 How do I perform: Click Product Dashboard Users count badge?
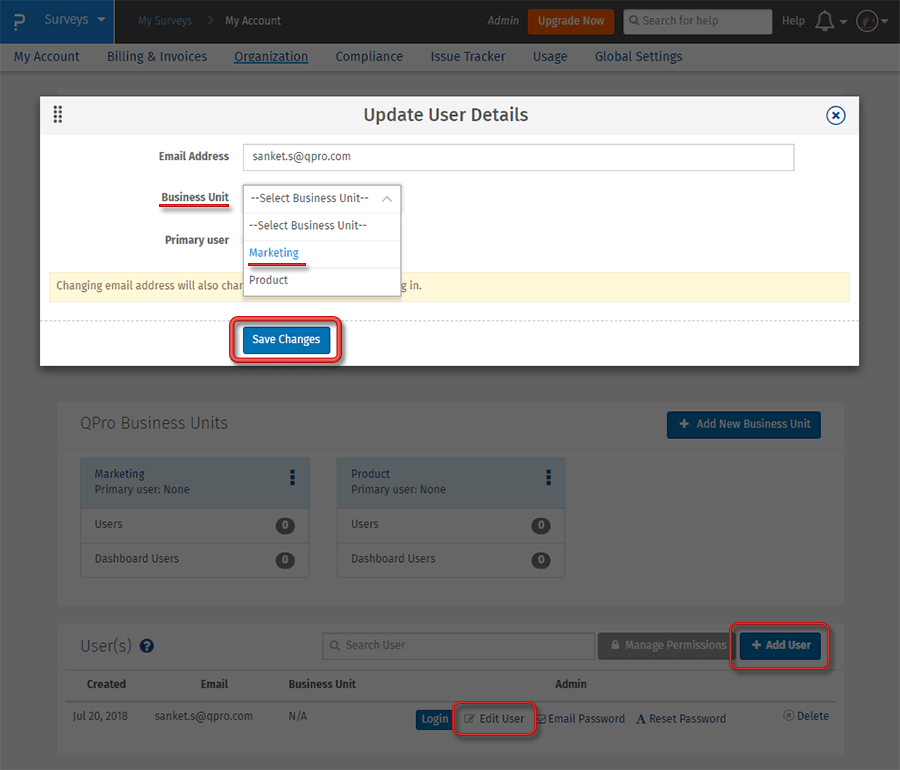541,560
